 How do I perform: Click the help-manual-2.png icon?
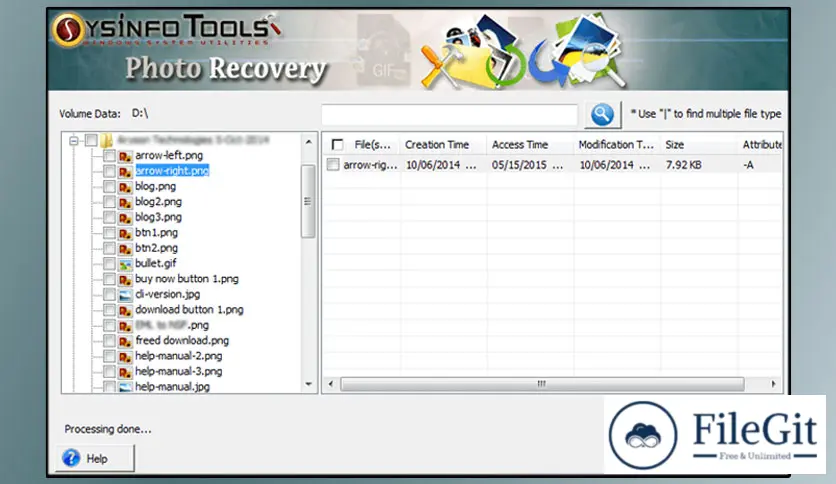[x=125, y=357]
